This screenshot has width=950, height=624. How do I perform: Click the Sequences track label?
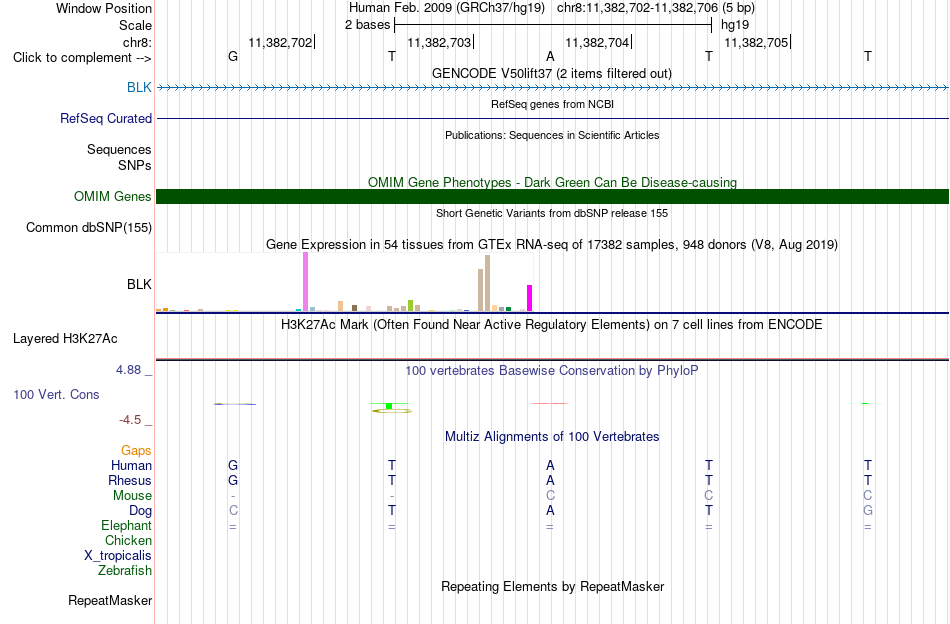pos(119,150)
